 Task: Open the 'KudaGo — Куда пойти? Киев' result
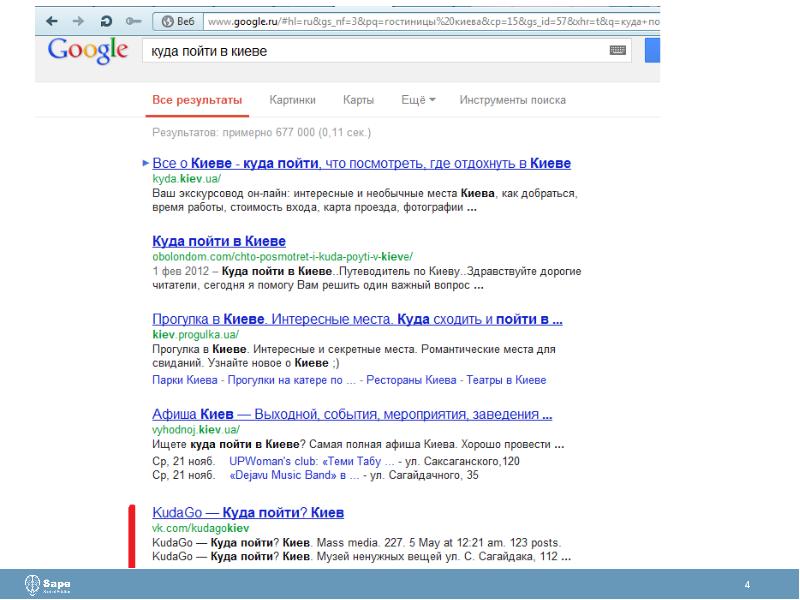point(247,512)
